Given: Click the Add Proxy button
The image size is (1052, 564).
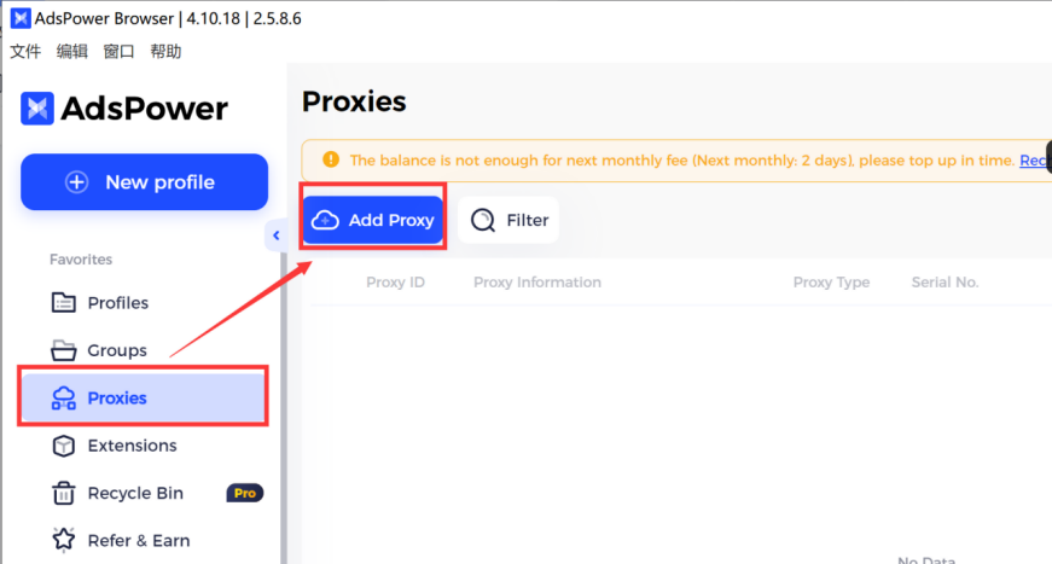Looking at the screenshot, I should click(373, 220).
